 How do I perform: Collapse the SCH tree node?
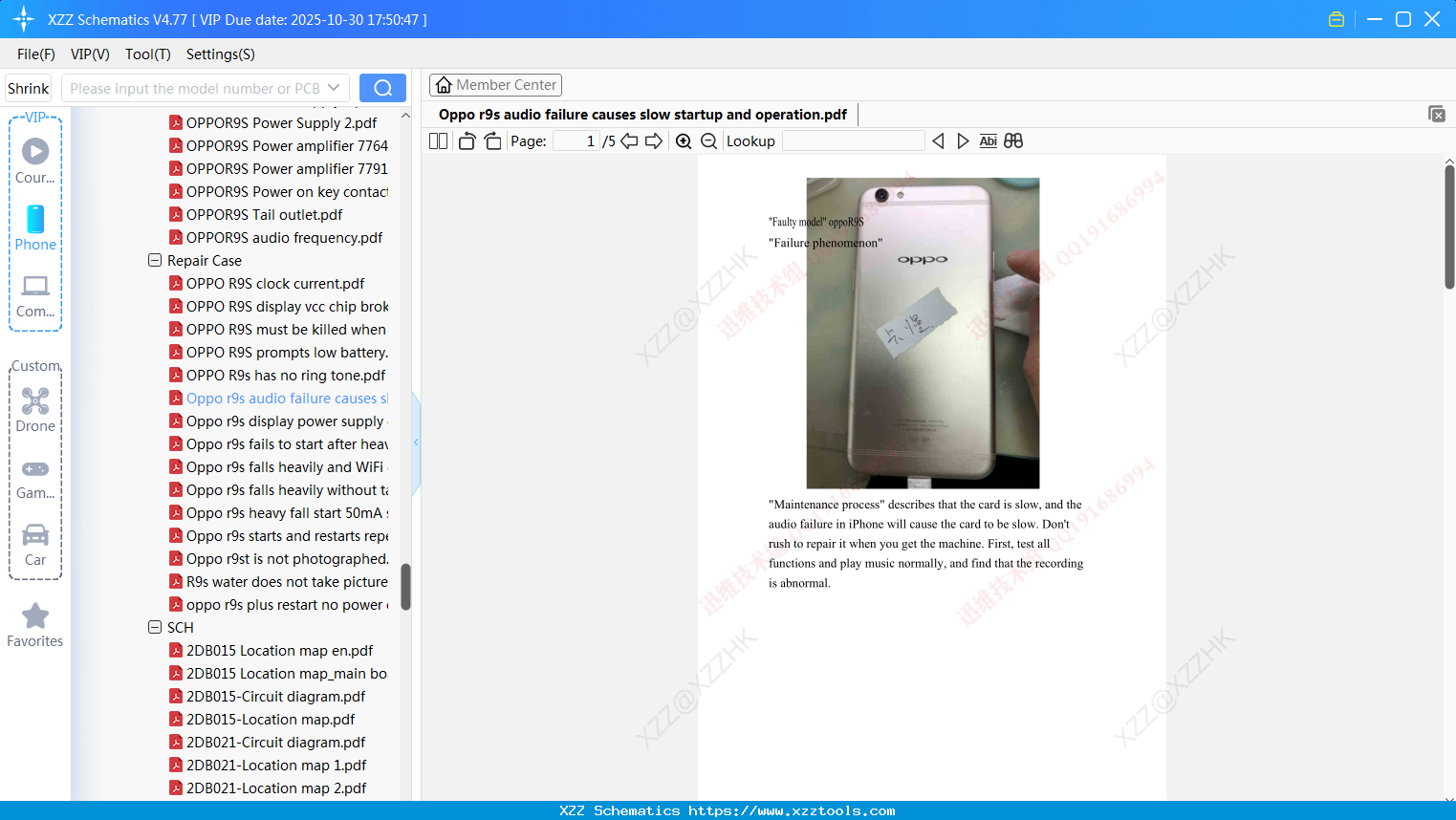[155, 627]
